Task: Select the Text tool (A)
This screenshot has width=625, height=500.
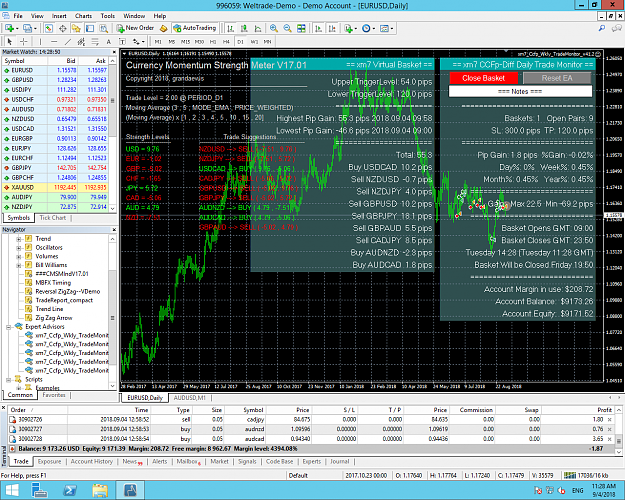Action: tap(108, 41)
